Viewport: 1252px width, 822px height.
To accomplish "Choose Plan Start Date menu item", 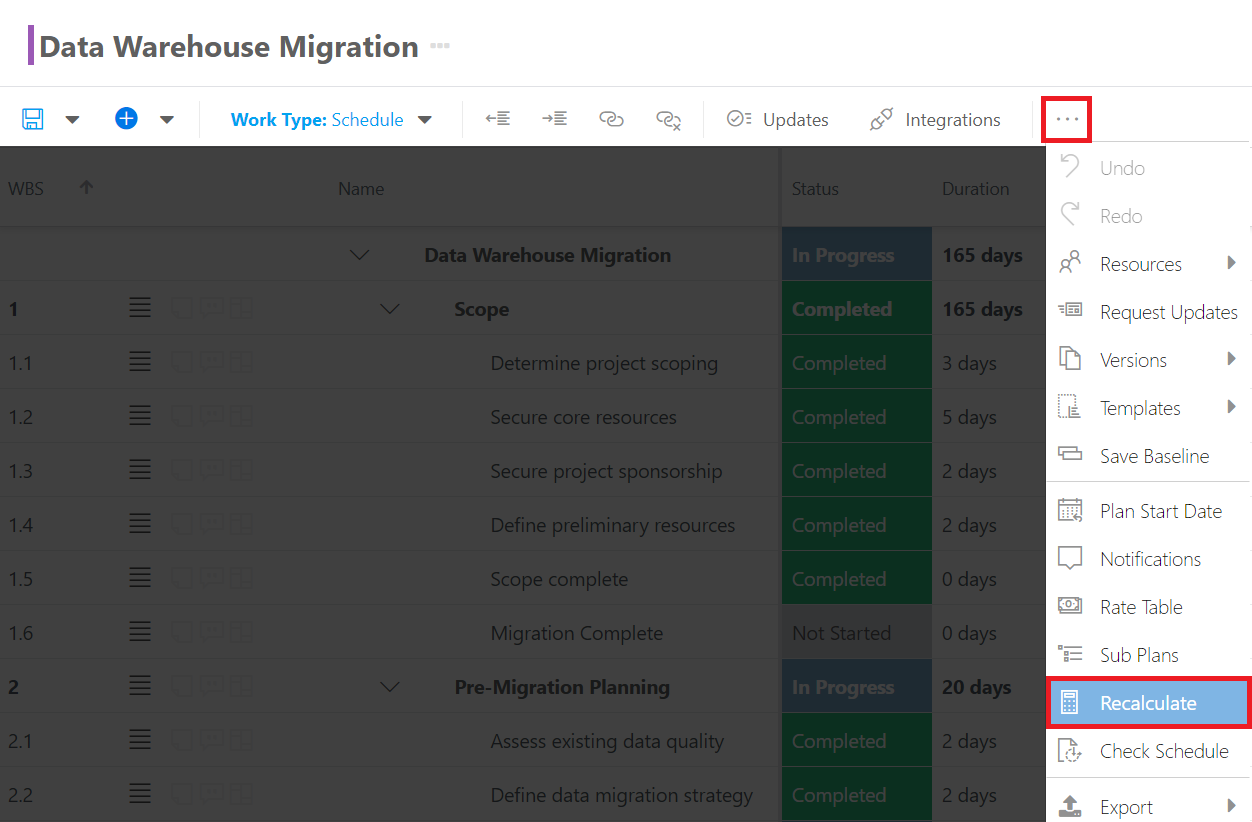I will 1149,511.
